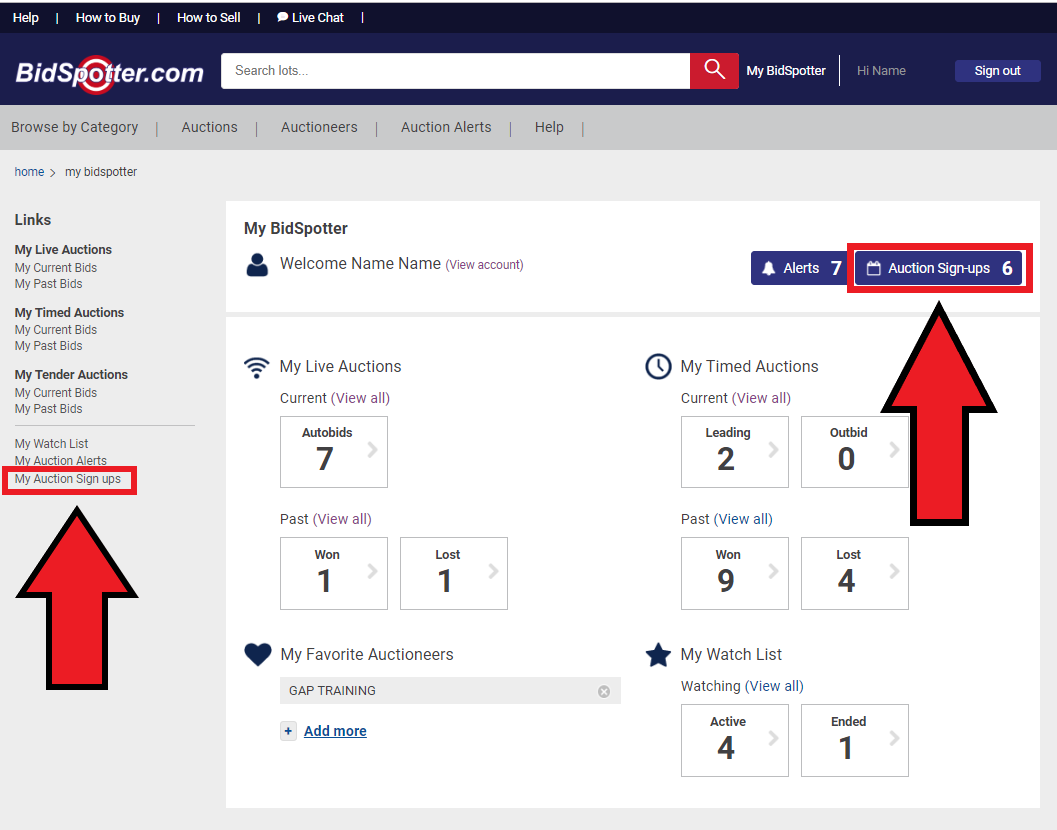The width and height of the screenshot is (1057, 830).
Task: Open the How to Buy link
Action: pos(108,18)
